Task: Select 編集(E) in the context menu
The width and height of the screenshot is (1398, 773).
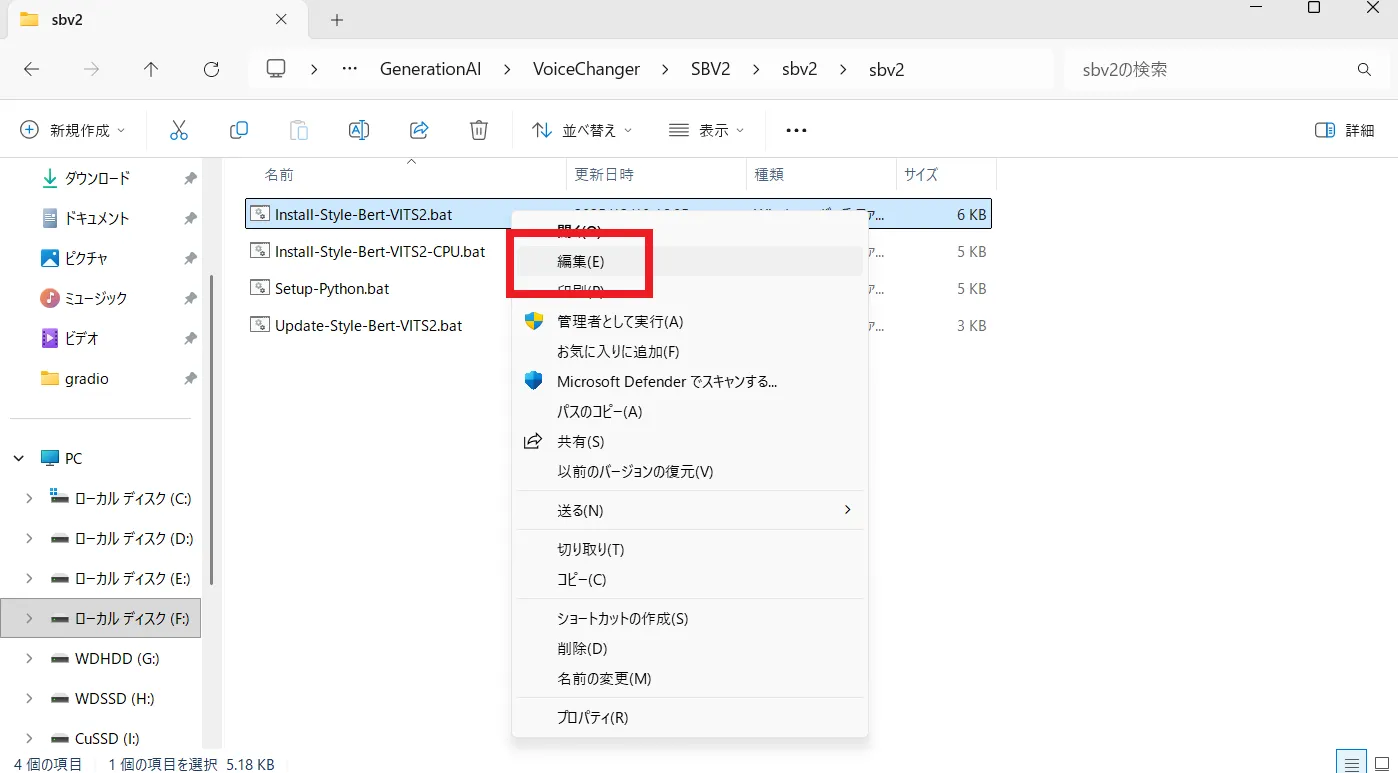Action: 581,262
